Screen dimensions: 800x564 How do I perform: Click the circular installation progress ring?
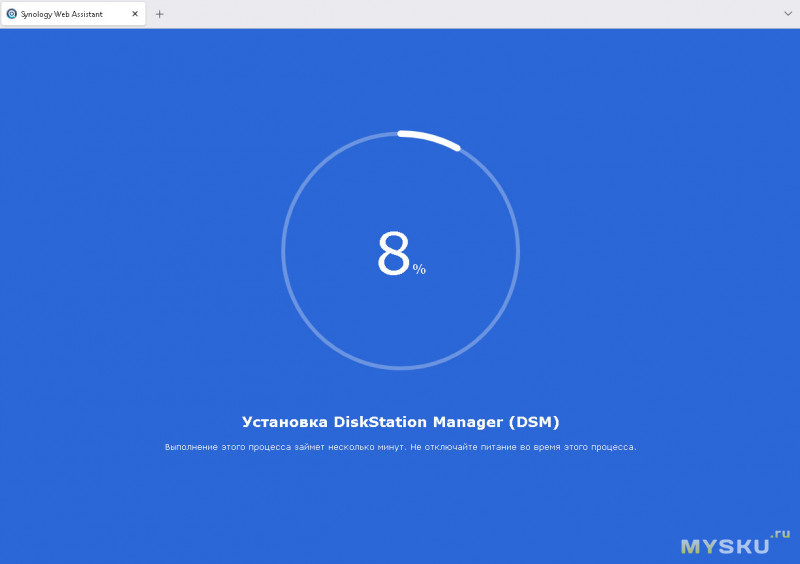point(401,250)
